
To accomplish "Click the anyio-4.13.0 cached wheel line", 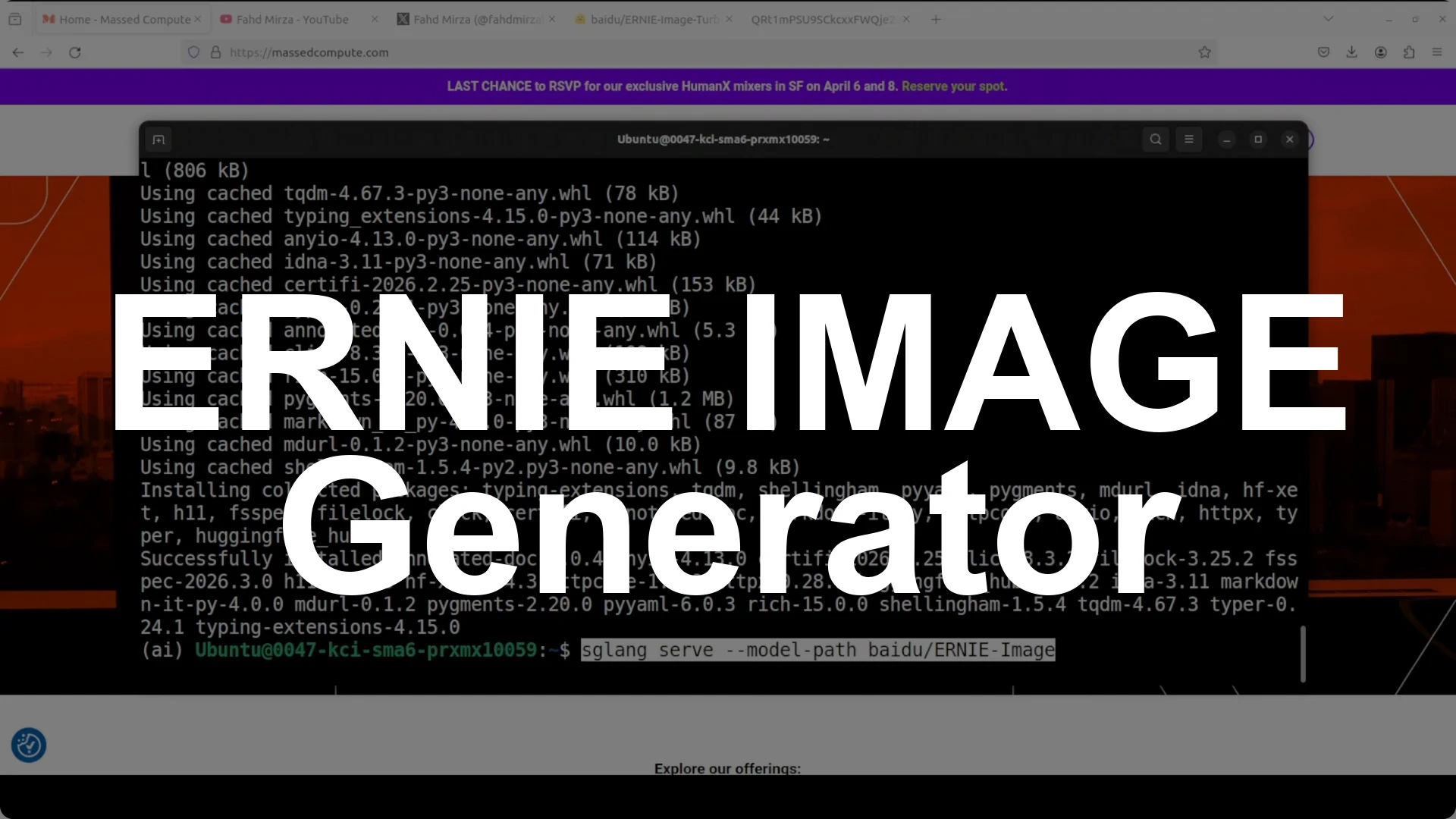I will click(x=421, y=239).
